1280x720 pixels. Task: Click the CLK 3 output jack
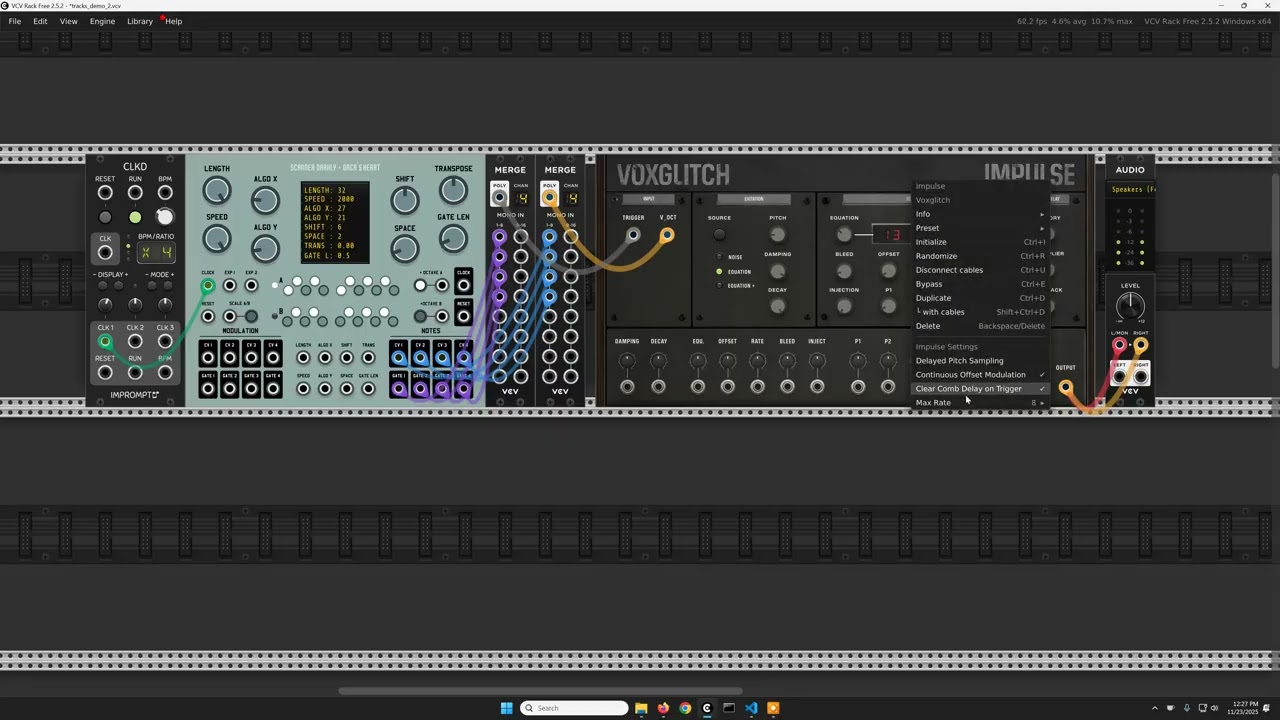(165, 341)
